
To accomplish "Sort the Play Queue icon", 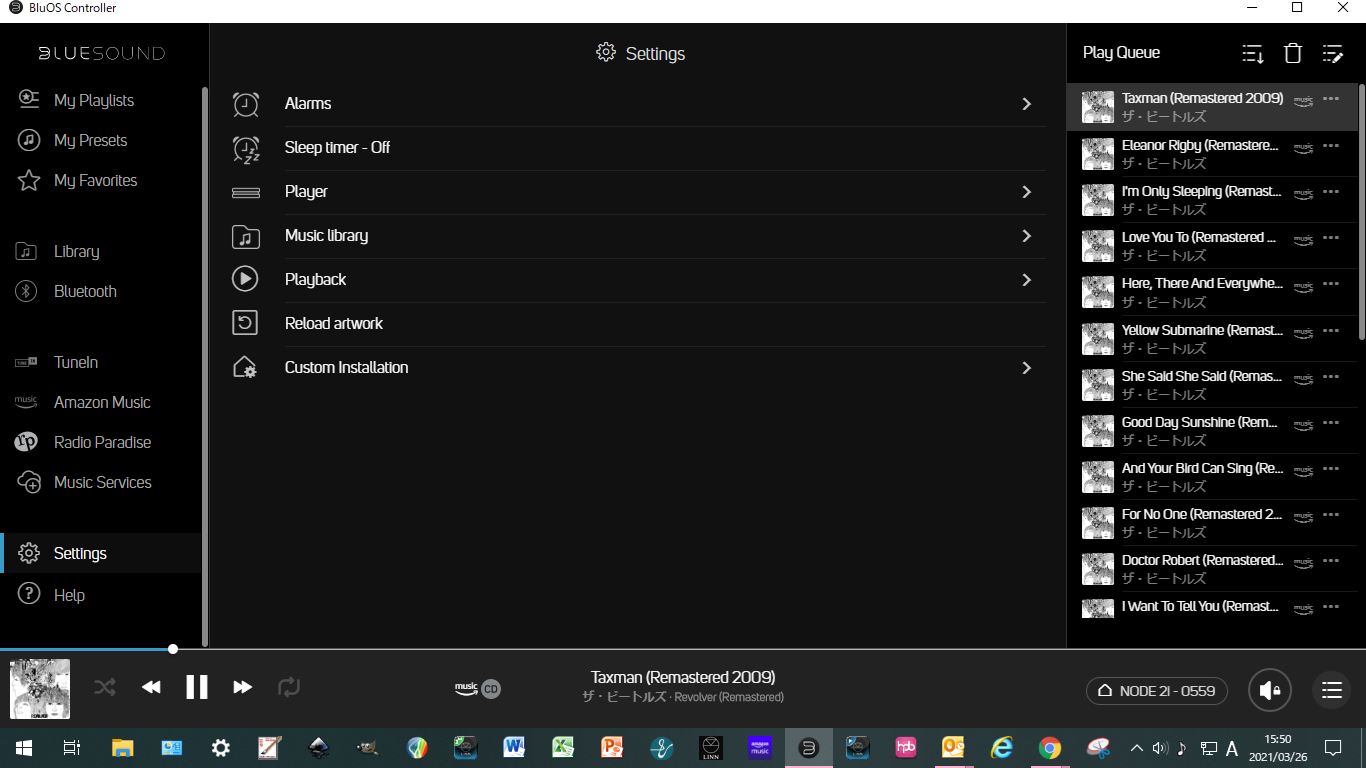I will tap(1253, 53).
